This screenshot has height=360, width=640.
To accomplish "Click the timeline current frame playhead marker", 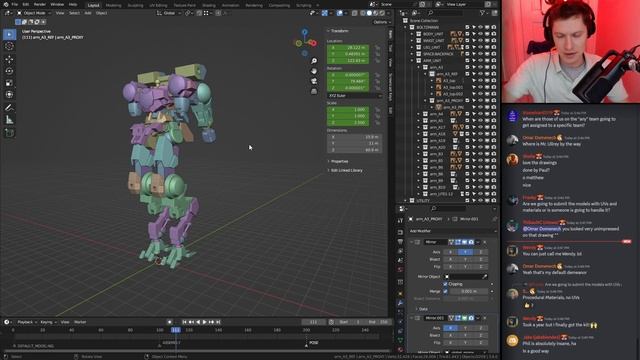I will click(x=176, y=330).
